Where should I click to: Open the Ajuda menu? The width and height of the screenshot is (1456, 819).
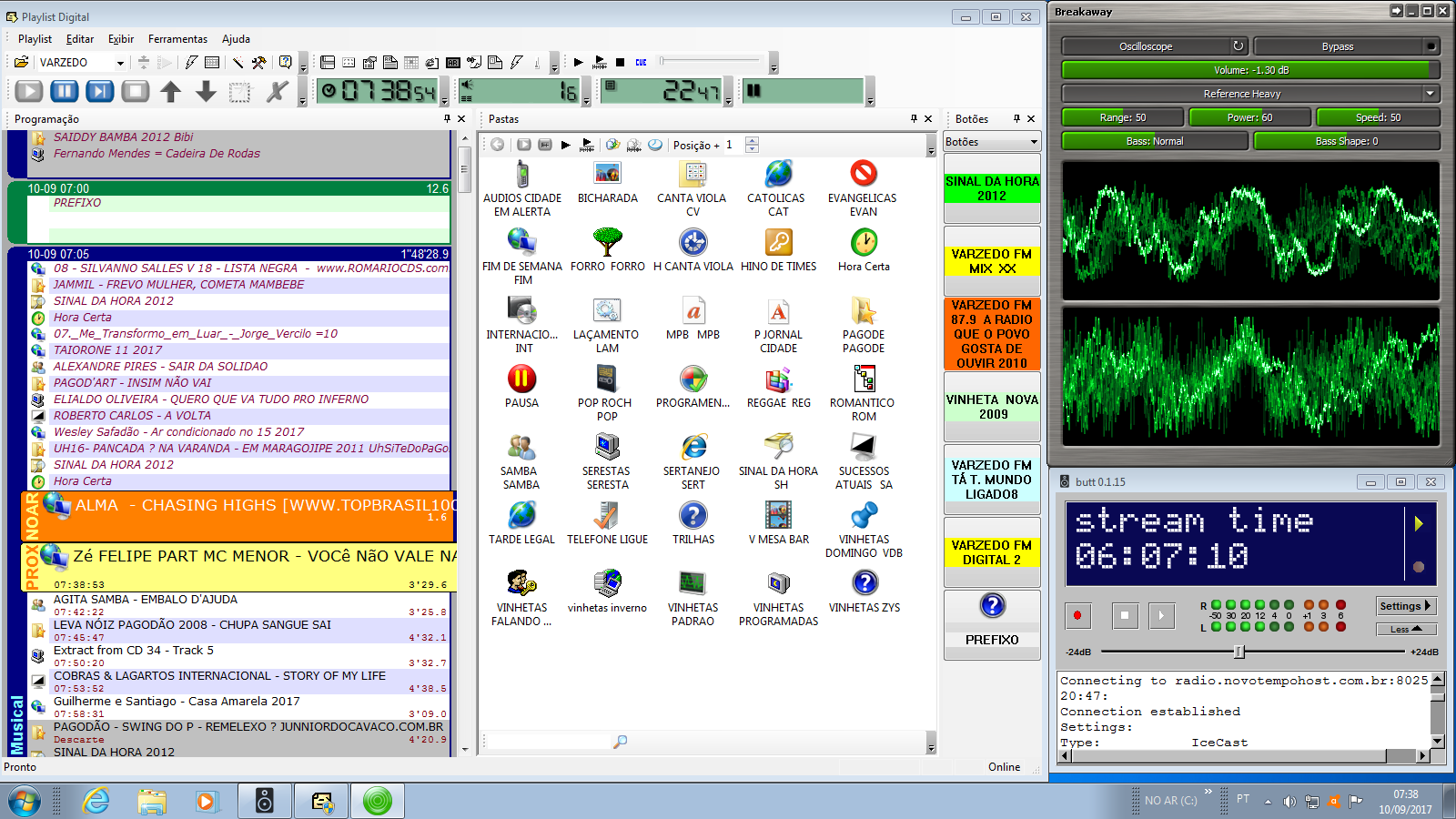pos(236,39)
